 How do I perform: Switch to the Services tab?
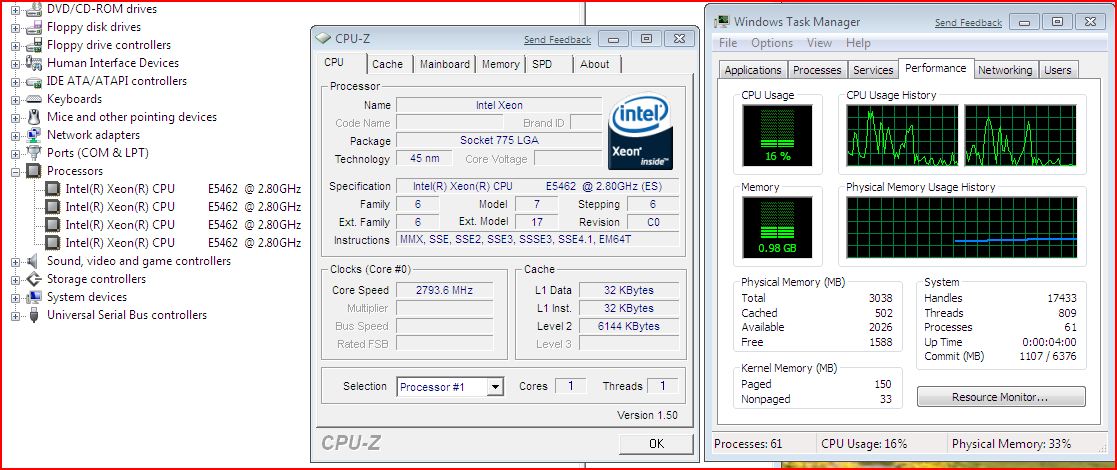point(873,70)
